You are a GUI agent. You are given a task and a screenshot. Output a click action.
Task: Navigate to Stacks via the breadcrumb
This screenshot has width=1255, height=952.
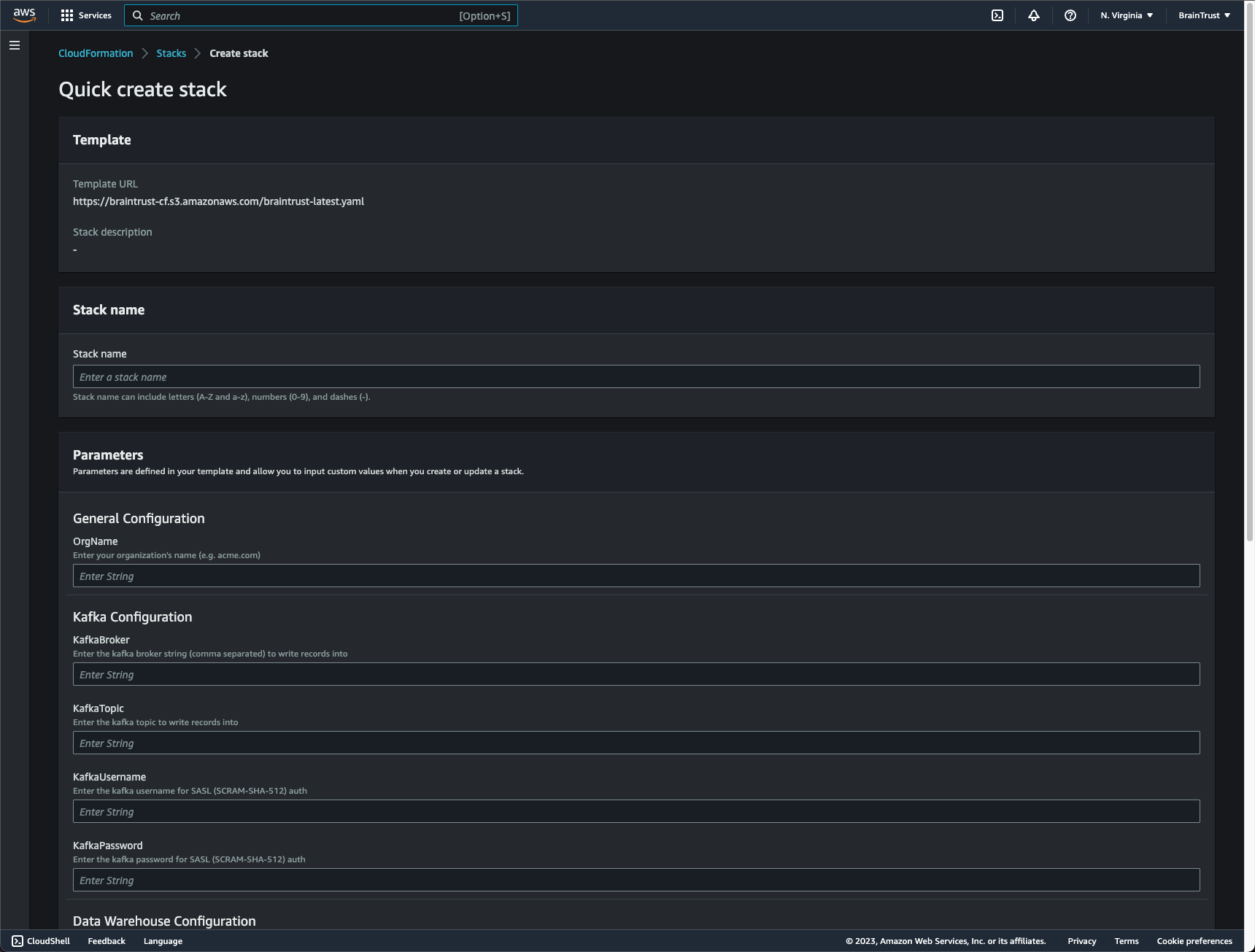click(171, 53)
